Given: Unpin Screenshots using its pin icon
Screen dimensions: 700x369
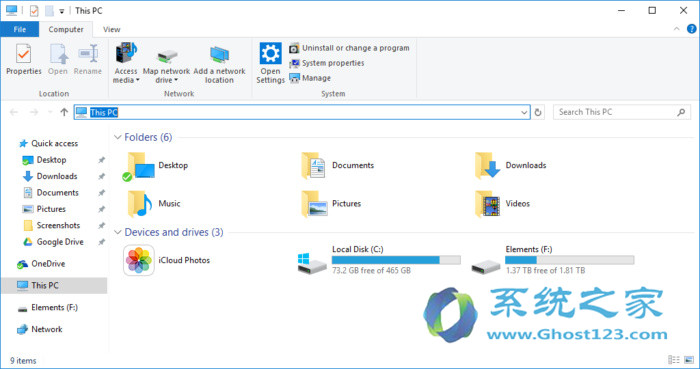Looking at the screenshot, I should [x=101, y=226].
